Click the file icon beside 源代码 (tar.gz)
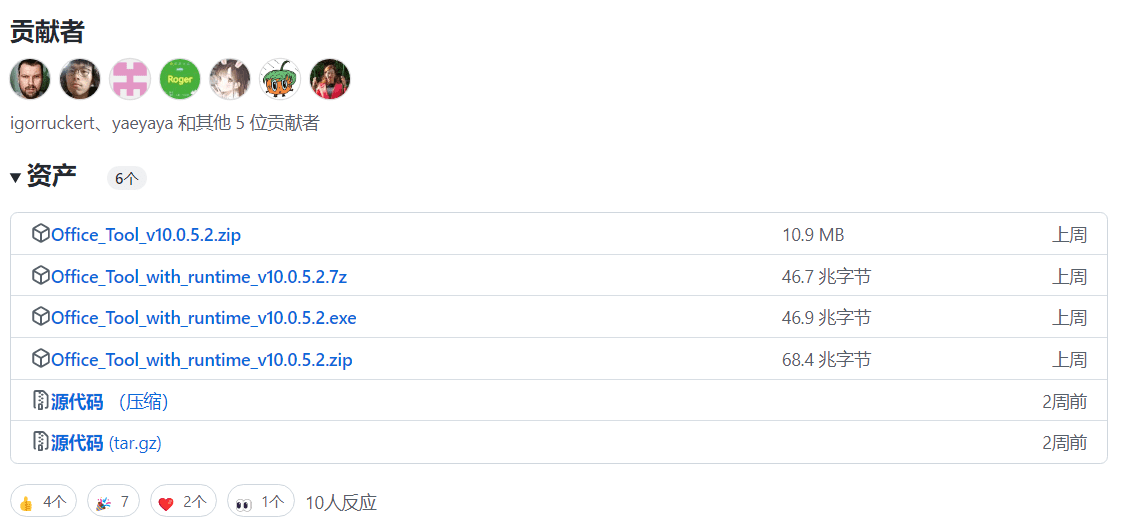 pyautogui.click(x=41, y=442)
